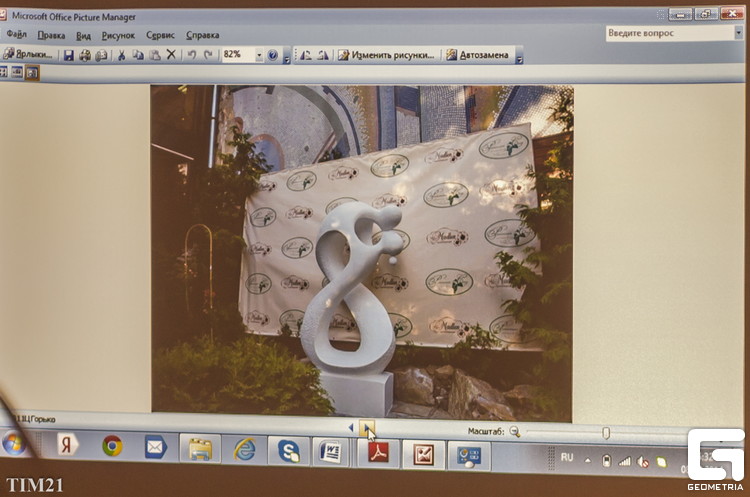Viewport: 750px width, 497px height.
Task: Click the Автозамена button
Action: [x=477, y=55]
